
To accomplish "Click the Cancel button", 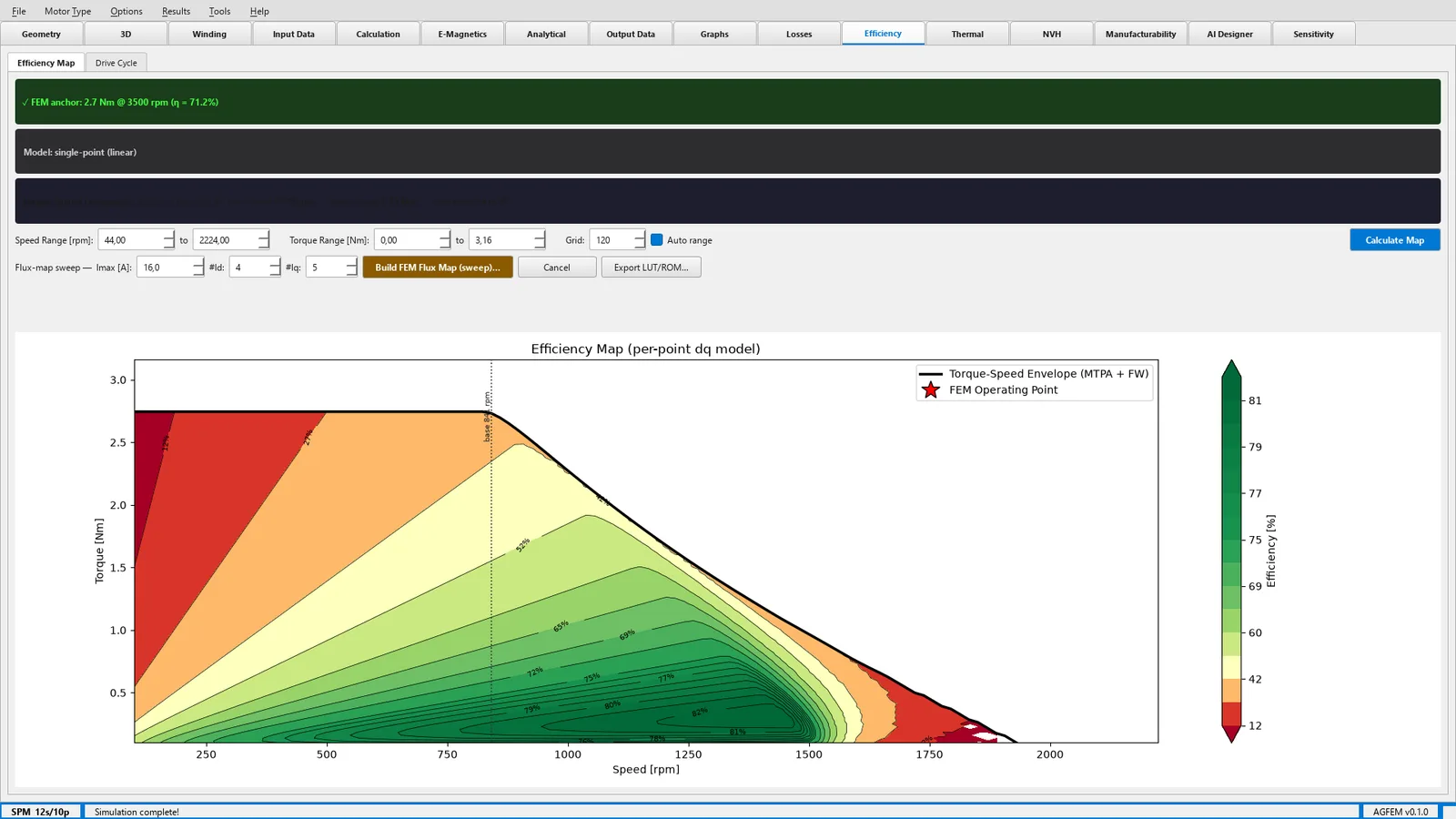I will click(557, 268).
